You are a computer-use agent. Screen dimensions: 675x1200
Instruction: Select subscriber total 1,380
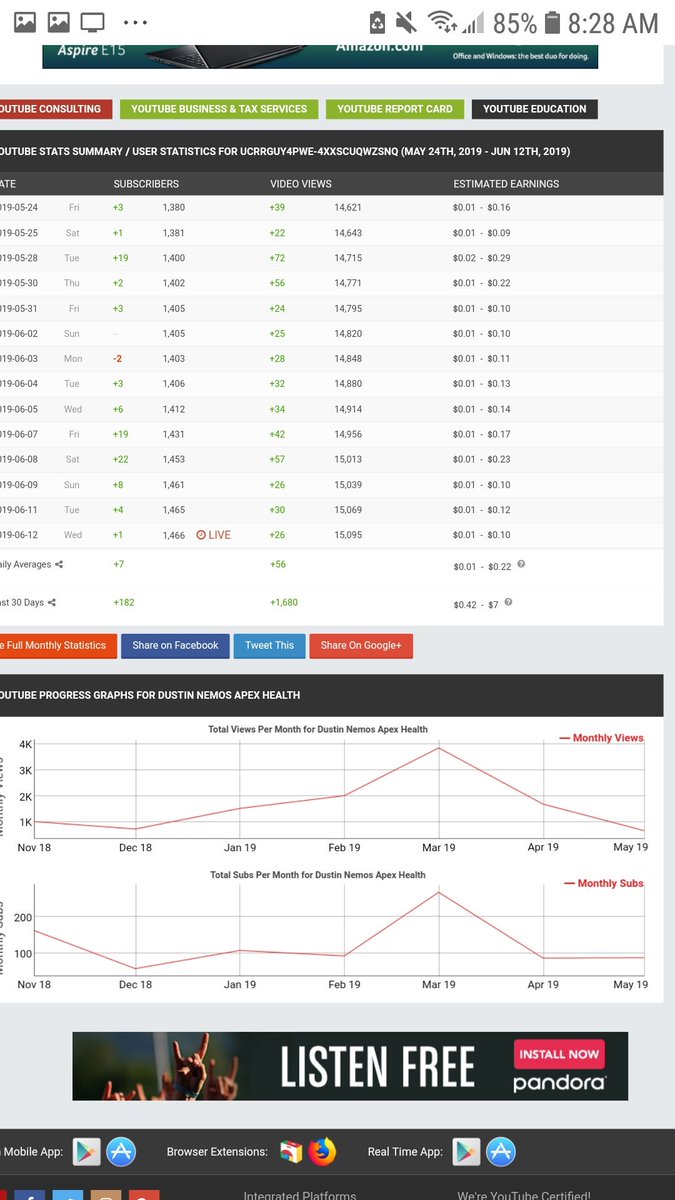coord(174,207)
